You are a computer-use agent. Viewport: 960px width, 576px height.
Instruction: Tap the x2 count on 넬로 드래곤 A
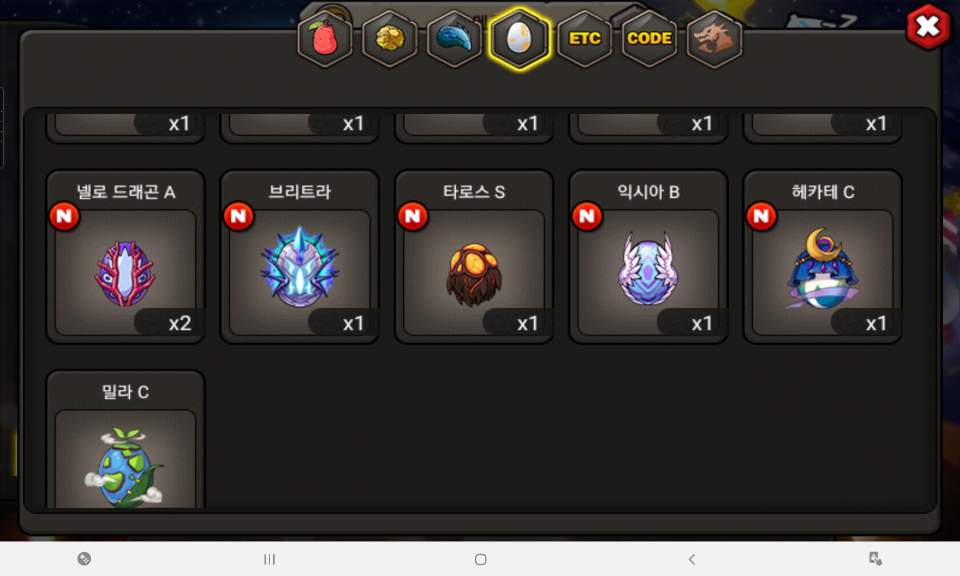(179, 323)
